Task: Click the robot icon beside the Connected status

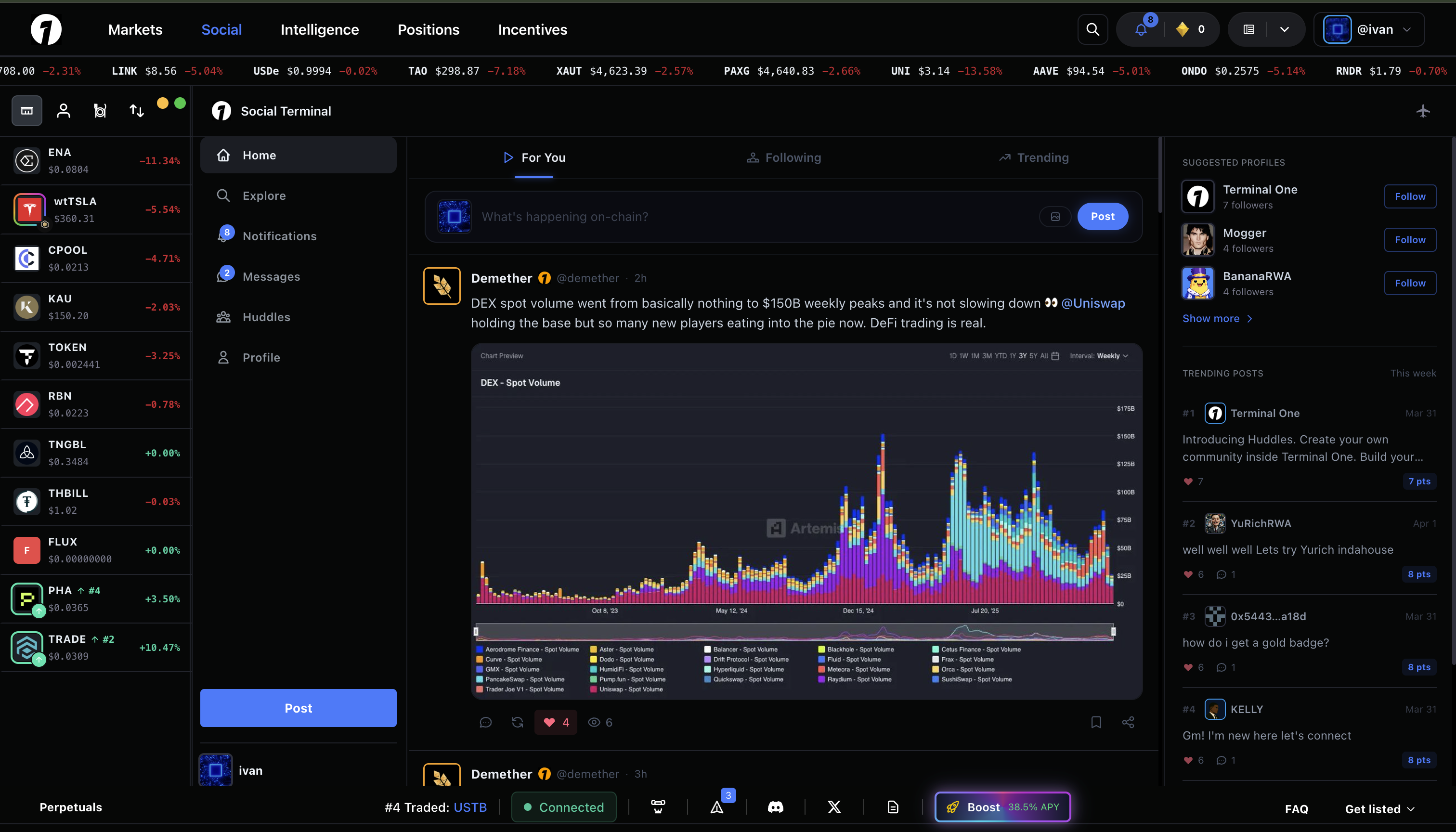Action: click(x=658, y=807)
